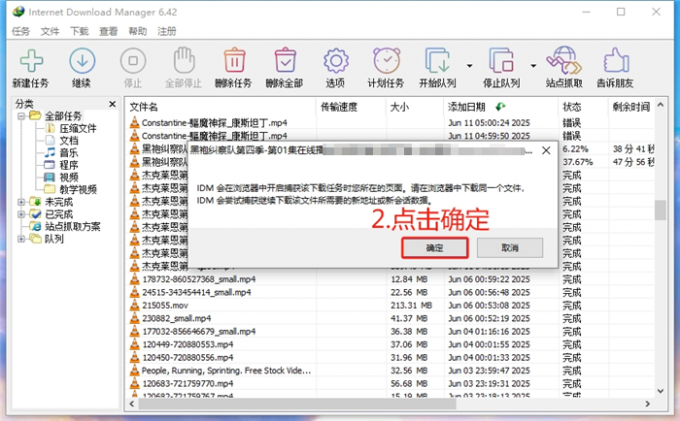This screenshot has width=680, height=421.
Task: Select the 视频 category
Action: coord(69,177)
